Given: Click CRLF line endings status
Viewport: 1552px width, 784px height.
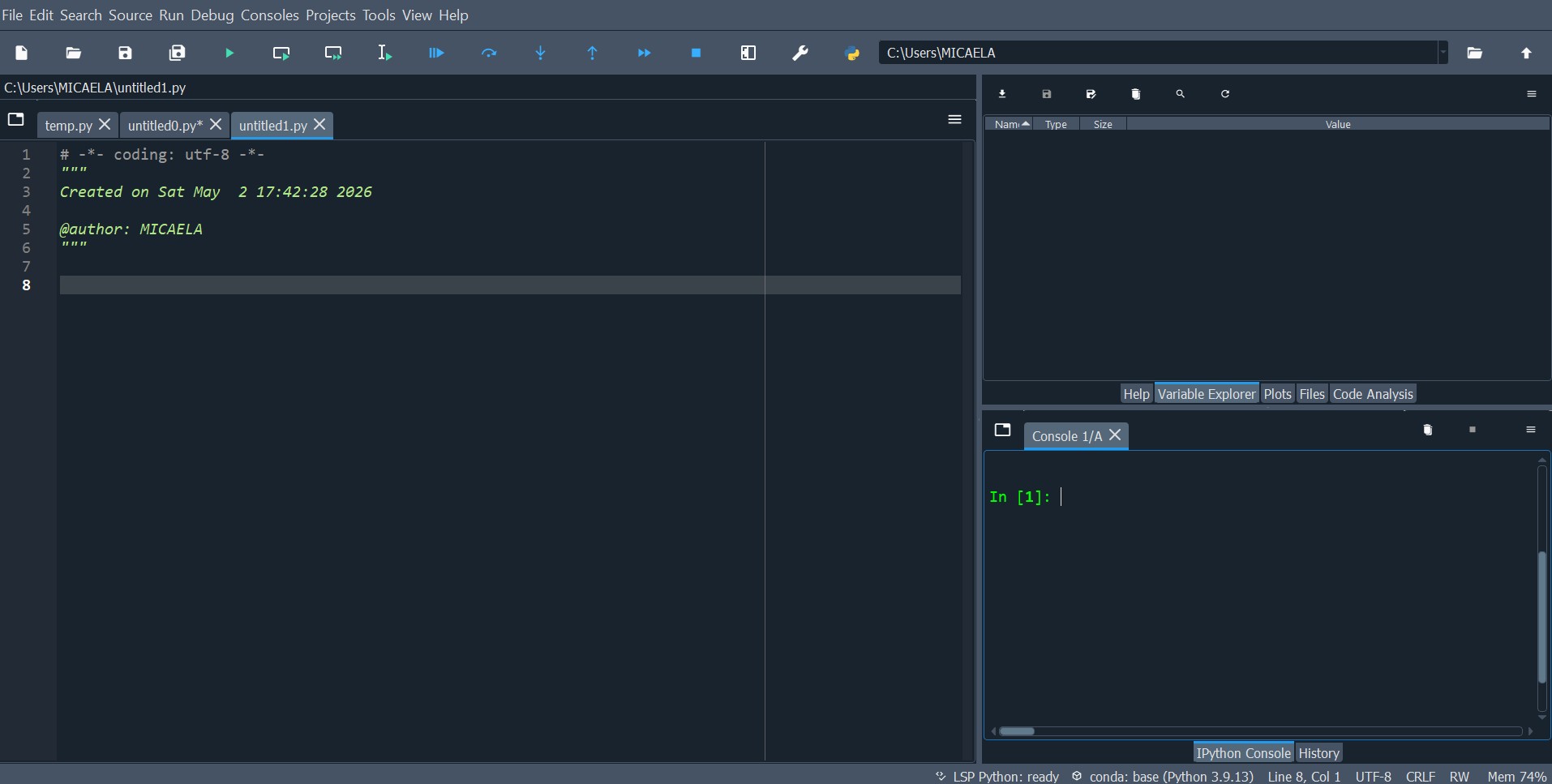Looking at the screenshot, I should 1421,777.
